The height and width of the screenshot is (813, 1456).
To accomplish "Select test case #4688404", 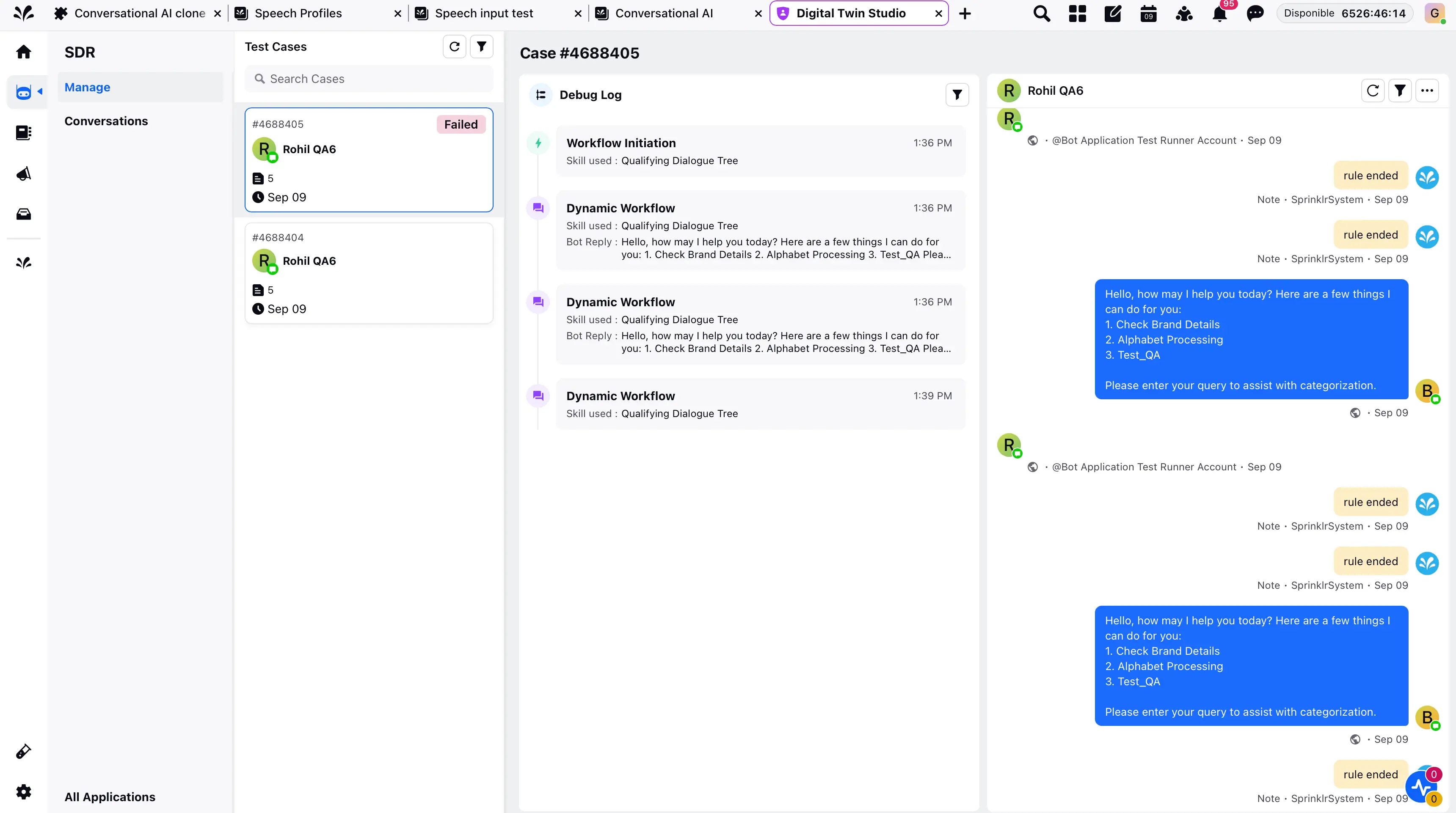I will [369, 273].
